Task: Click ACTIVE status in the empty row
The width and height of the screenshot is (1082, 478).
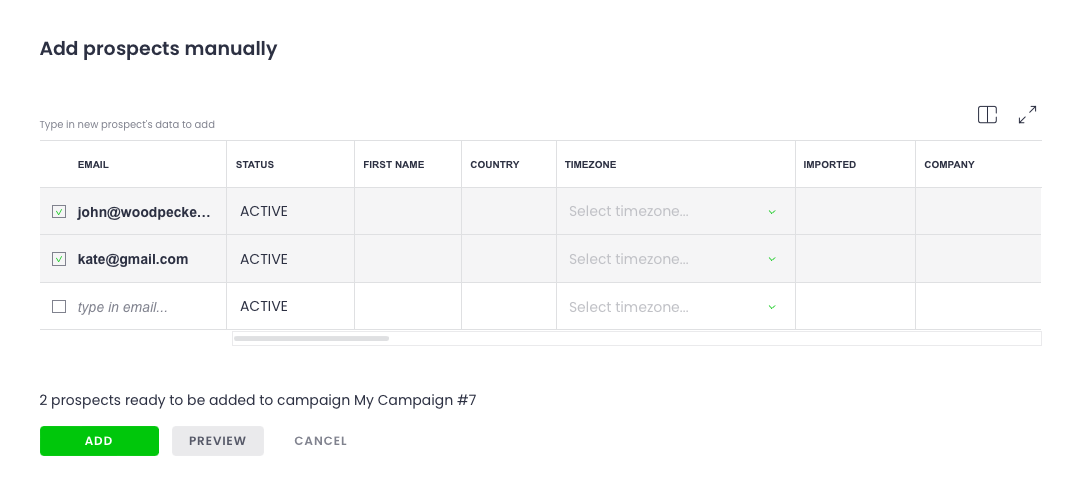Action: pyautogui.click(x=264, y=307)
